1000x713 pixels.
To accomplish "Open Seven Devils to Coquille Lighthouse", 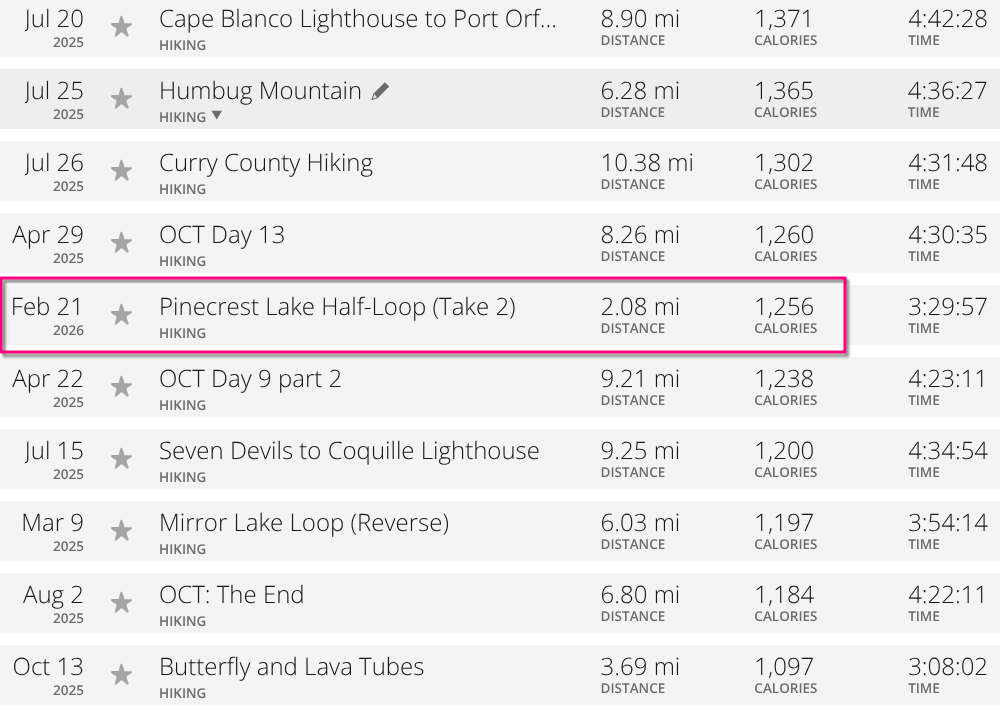I will coord(349,451).
